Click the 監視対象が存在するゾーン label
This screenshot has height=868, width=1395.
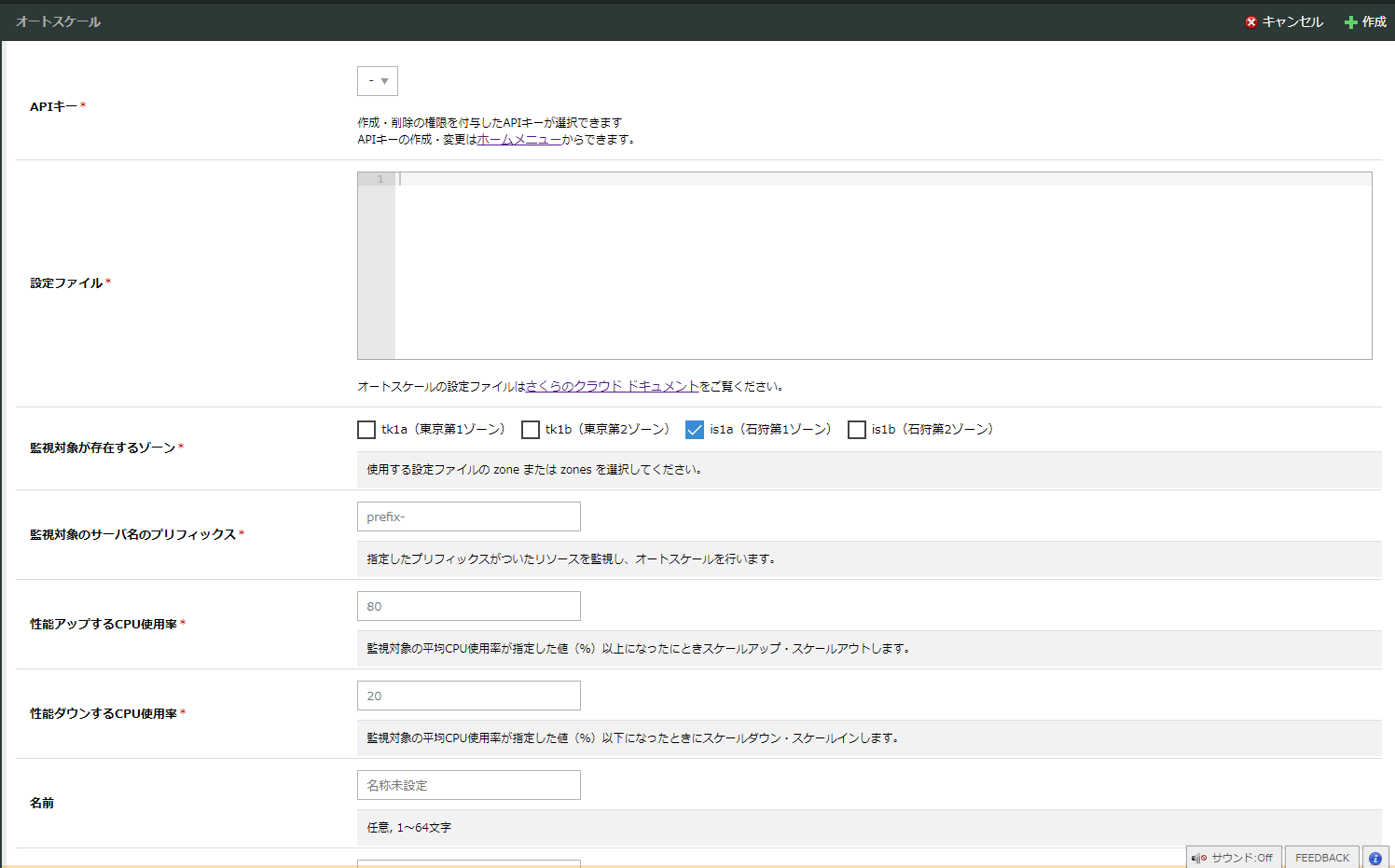pos(103,448)
